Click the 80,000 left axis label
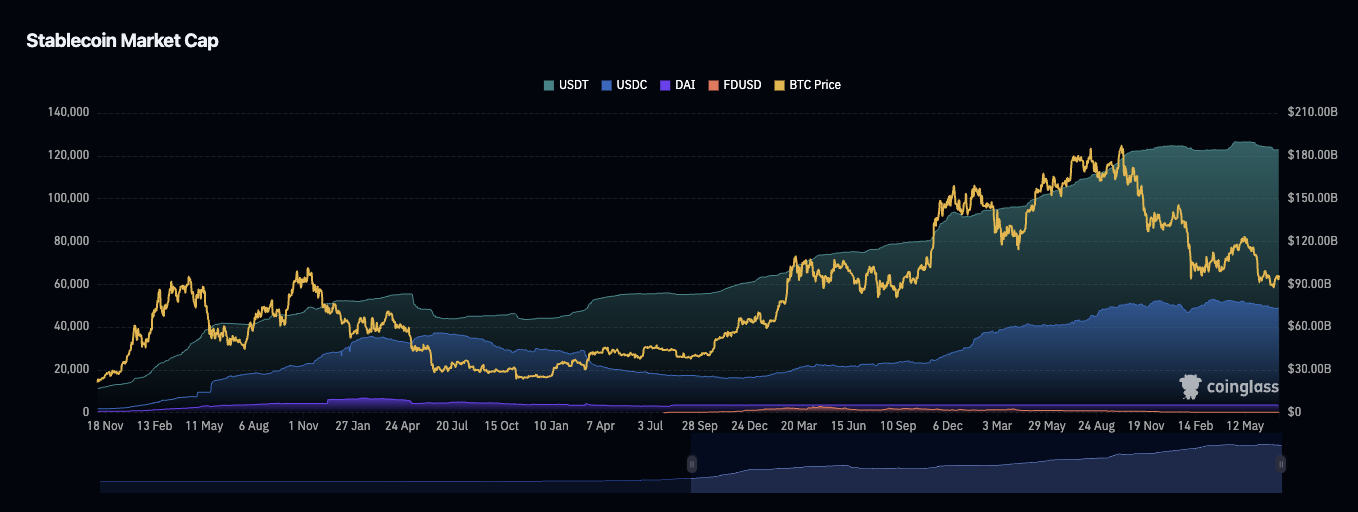 (x=71, y=241)
